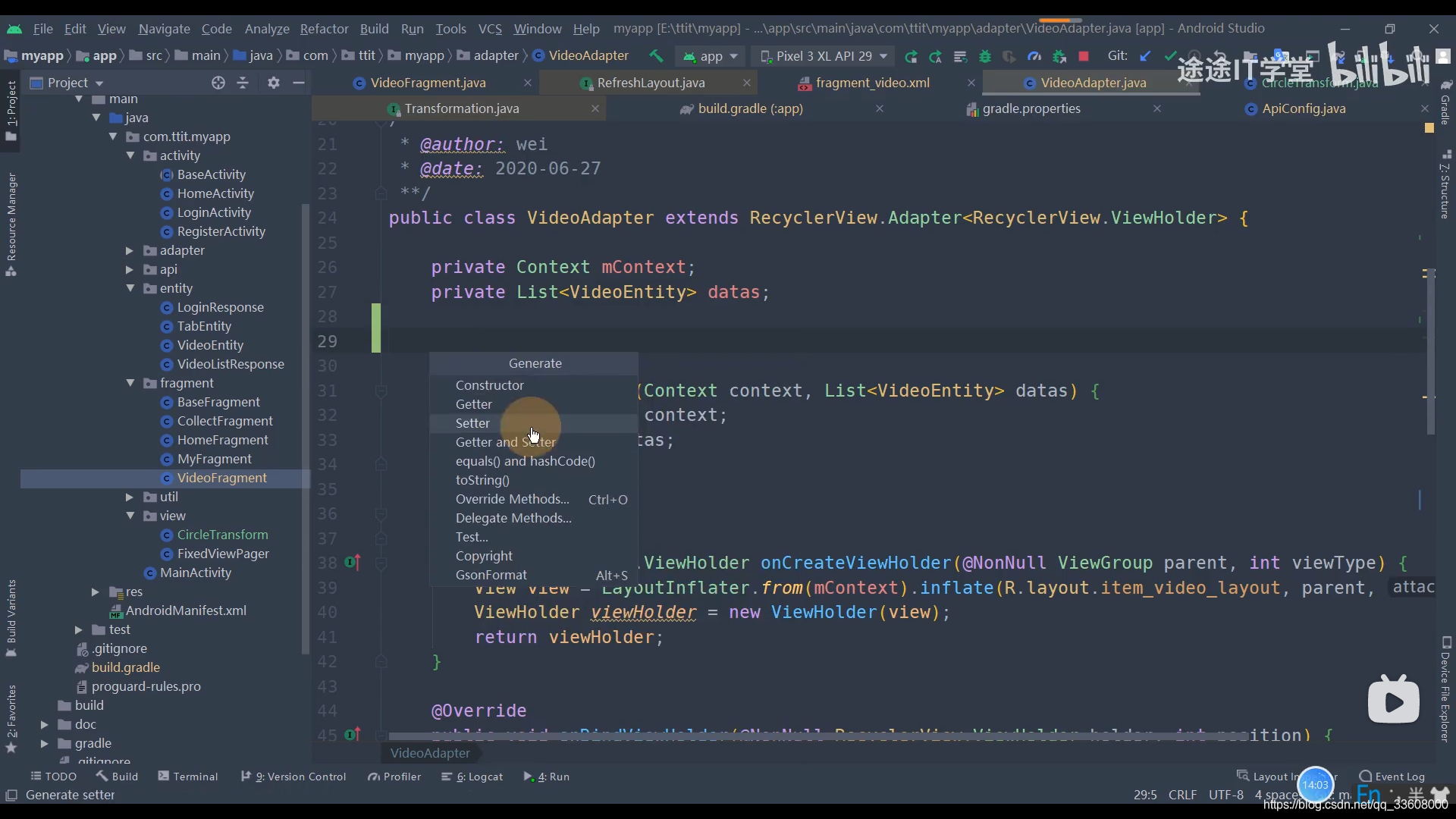Open the Device File Explorer side tab
The height and width of the screenshot is (819, 1456).
(1445, 689)
